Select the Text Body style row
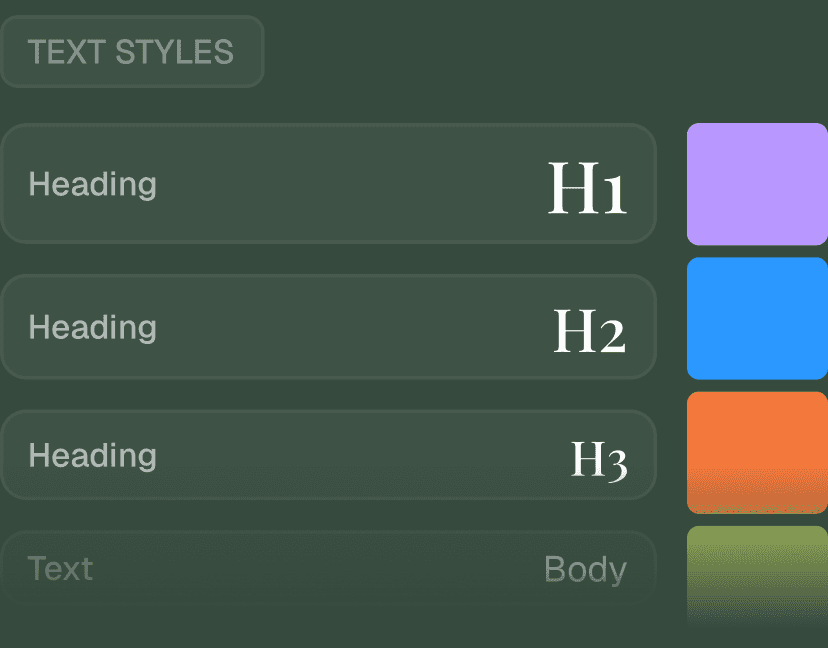 (x=328, y=568)
